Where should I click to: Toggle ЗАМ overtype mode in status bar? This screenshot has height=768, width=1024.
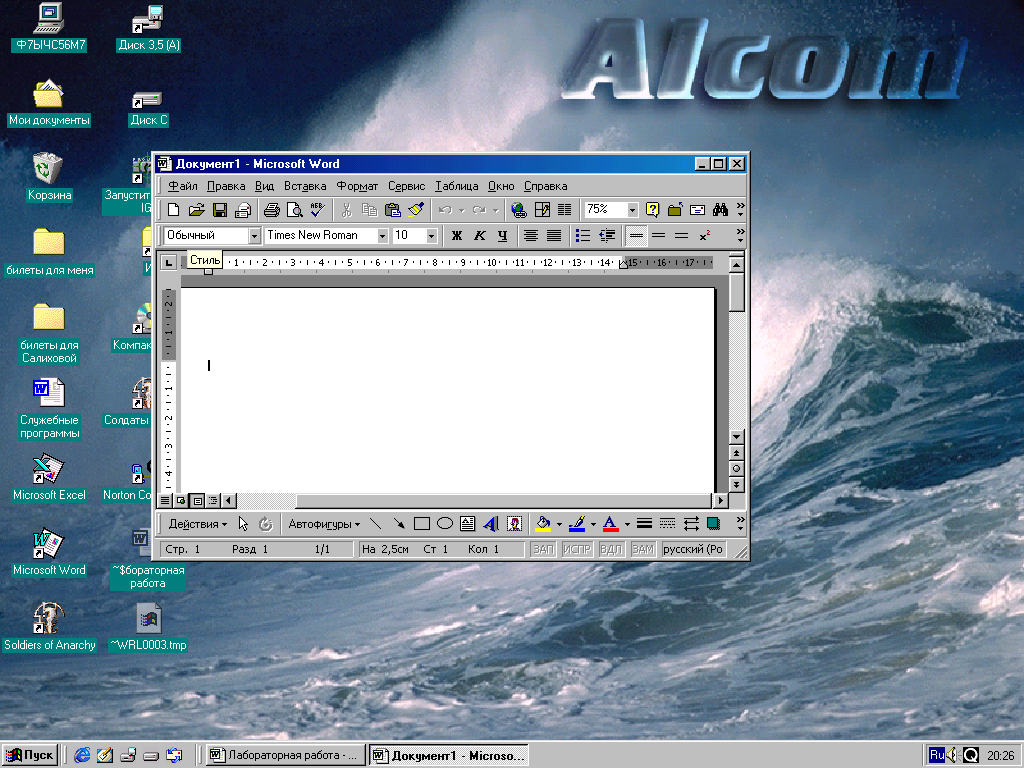point(643,549)
